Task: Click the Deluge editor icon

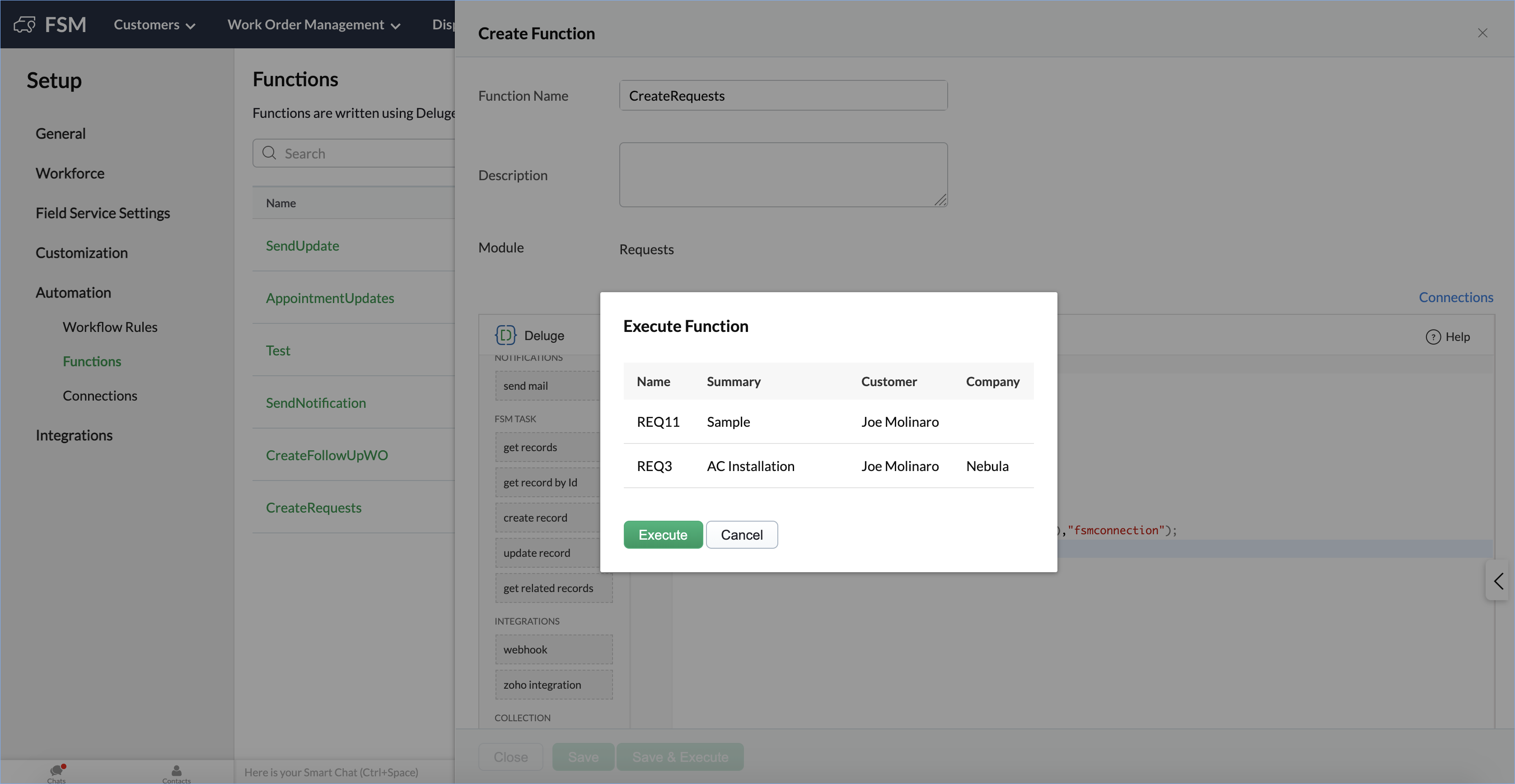Action: [x=505, y=335]
